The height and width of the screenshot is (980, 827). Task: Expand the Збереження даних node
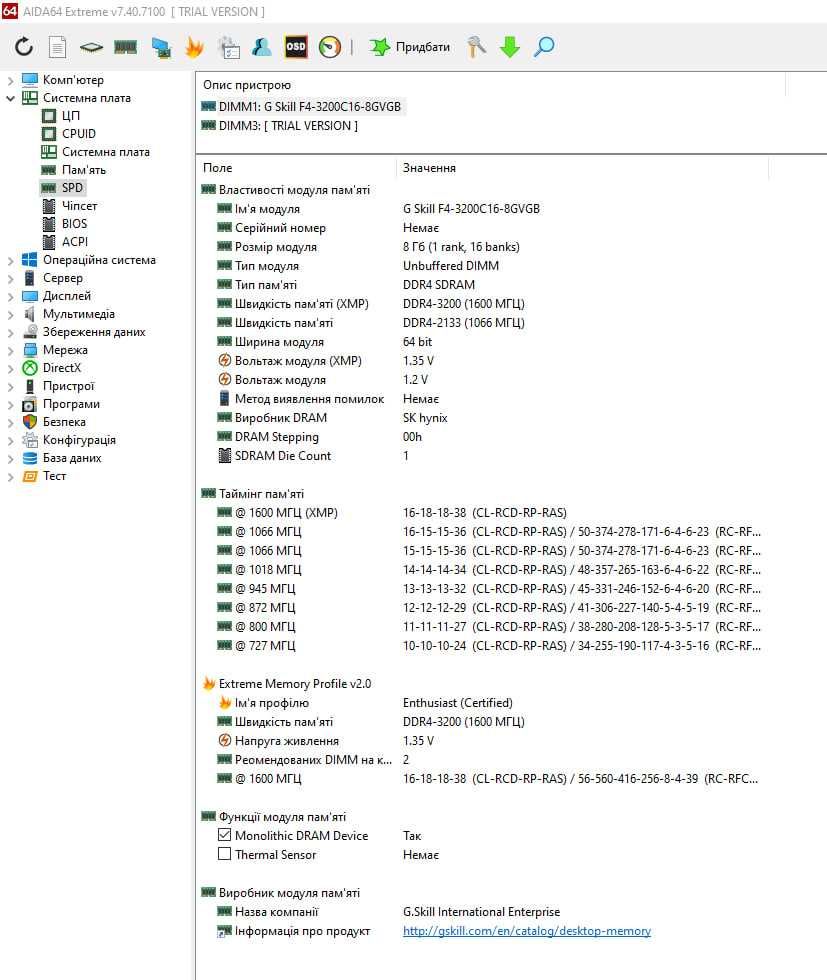pos(10,332)
